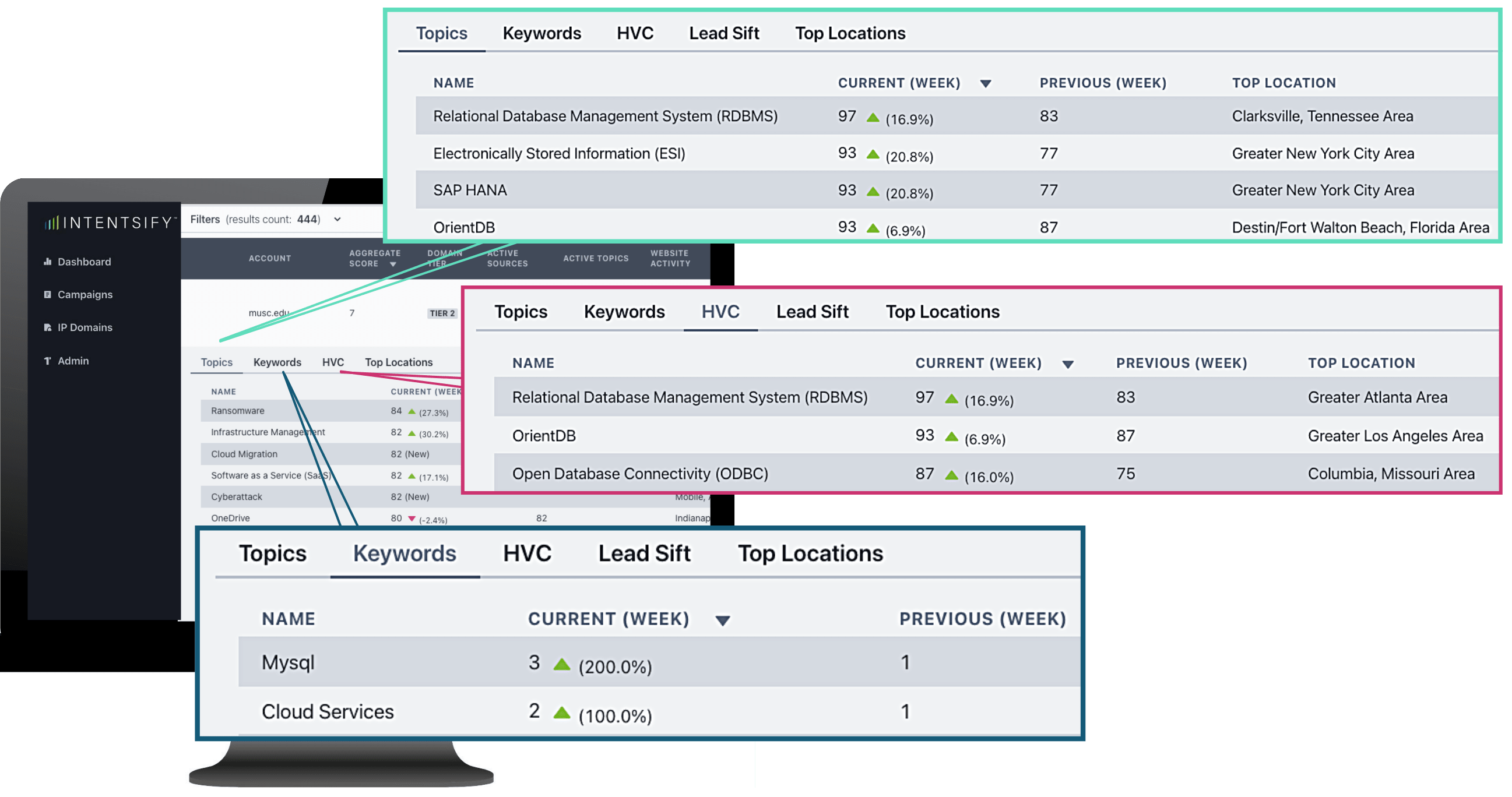Screen dimensions: 1512x797
Task: Select Open Database Connectivity (ODBC) row
Action: pos(640,474)
